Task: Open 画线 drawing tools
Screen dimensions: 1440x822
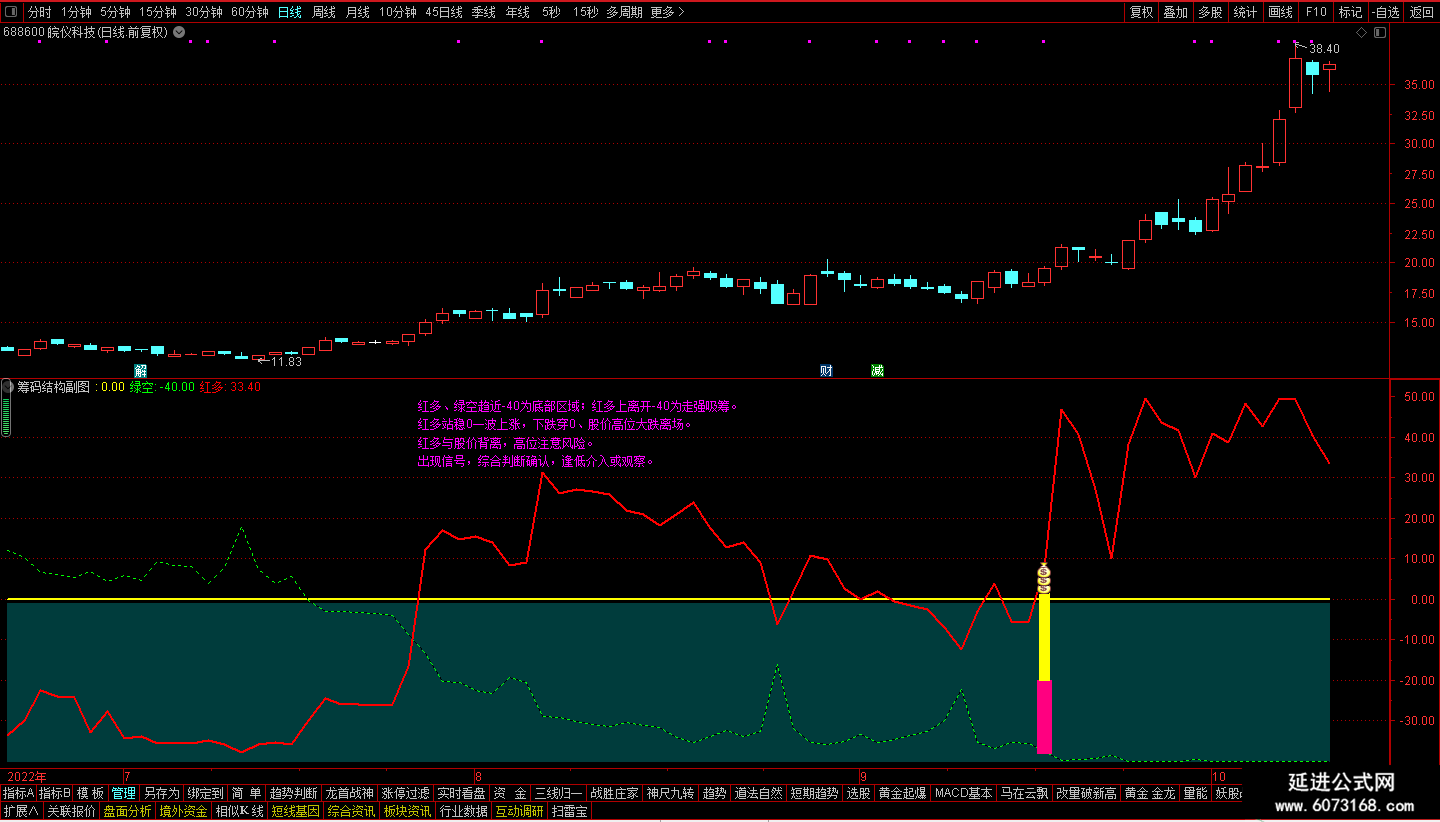Action: coord(1281,12)
